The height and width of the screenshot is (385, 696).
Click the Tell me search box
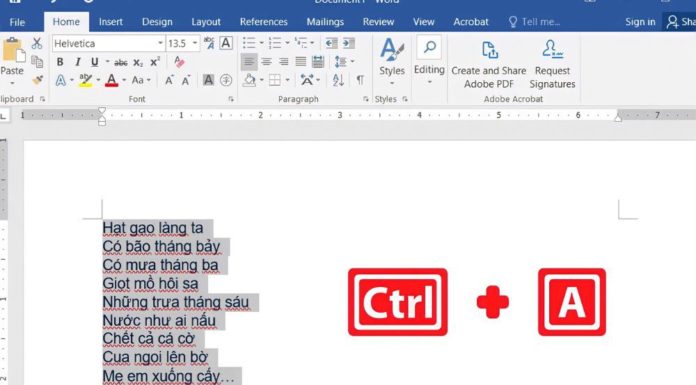tap(534, 22)
